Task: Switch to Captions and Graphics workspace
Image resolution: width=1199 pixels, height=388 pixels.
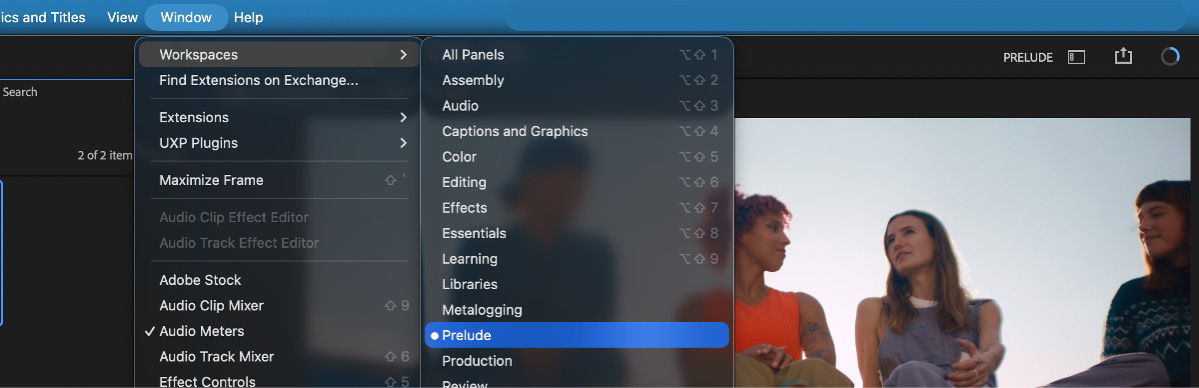Action: 577,131
